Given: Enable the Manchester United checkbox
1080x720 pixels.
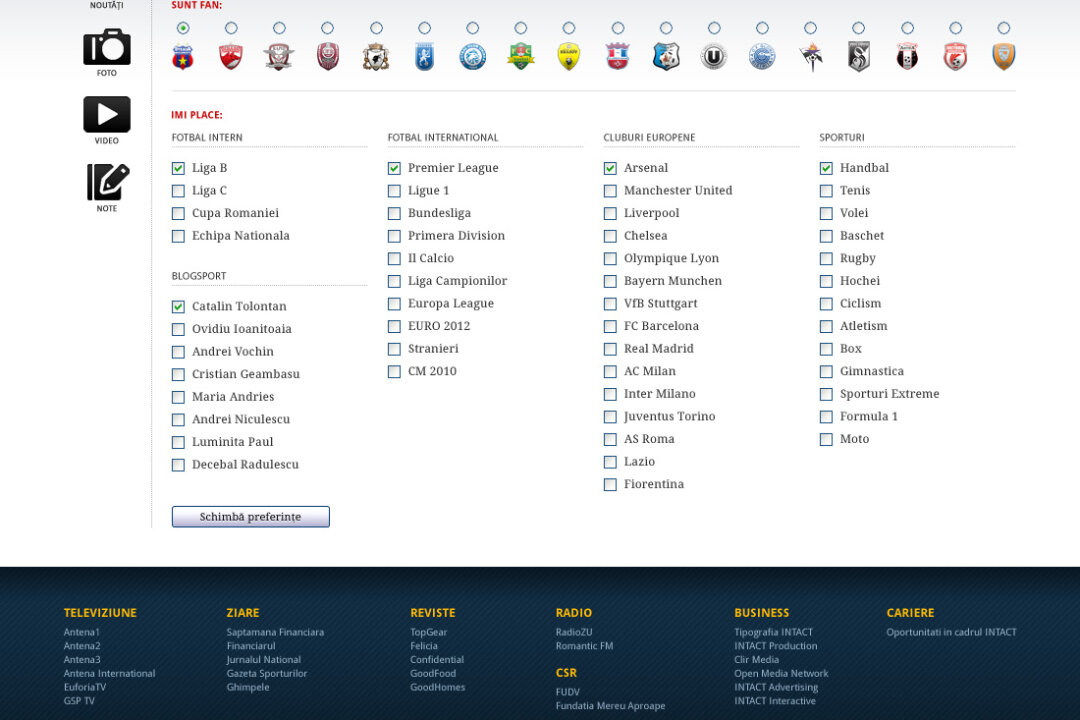Looking at the screenshot, I should coord(610,191).
